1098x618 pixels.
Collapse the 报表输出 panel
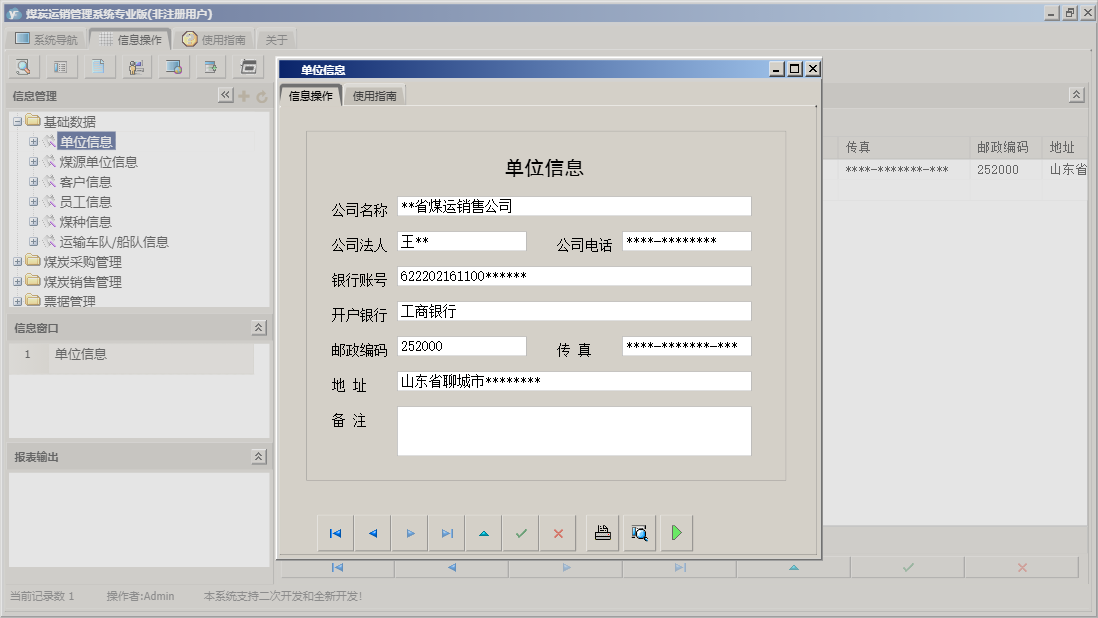[x=258, y=456]
